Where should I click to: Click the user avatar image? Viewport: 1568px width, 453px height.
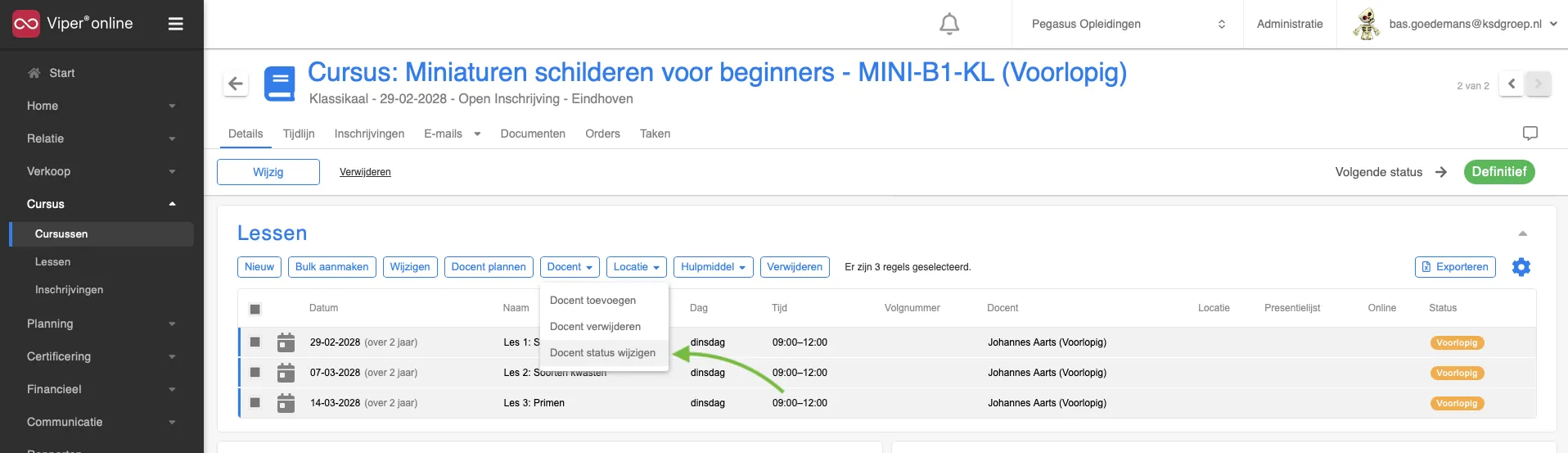[1366, 24]
